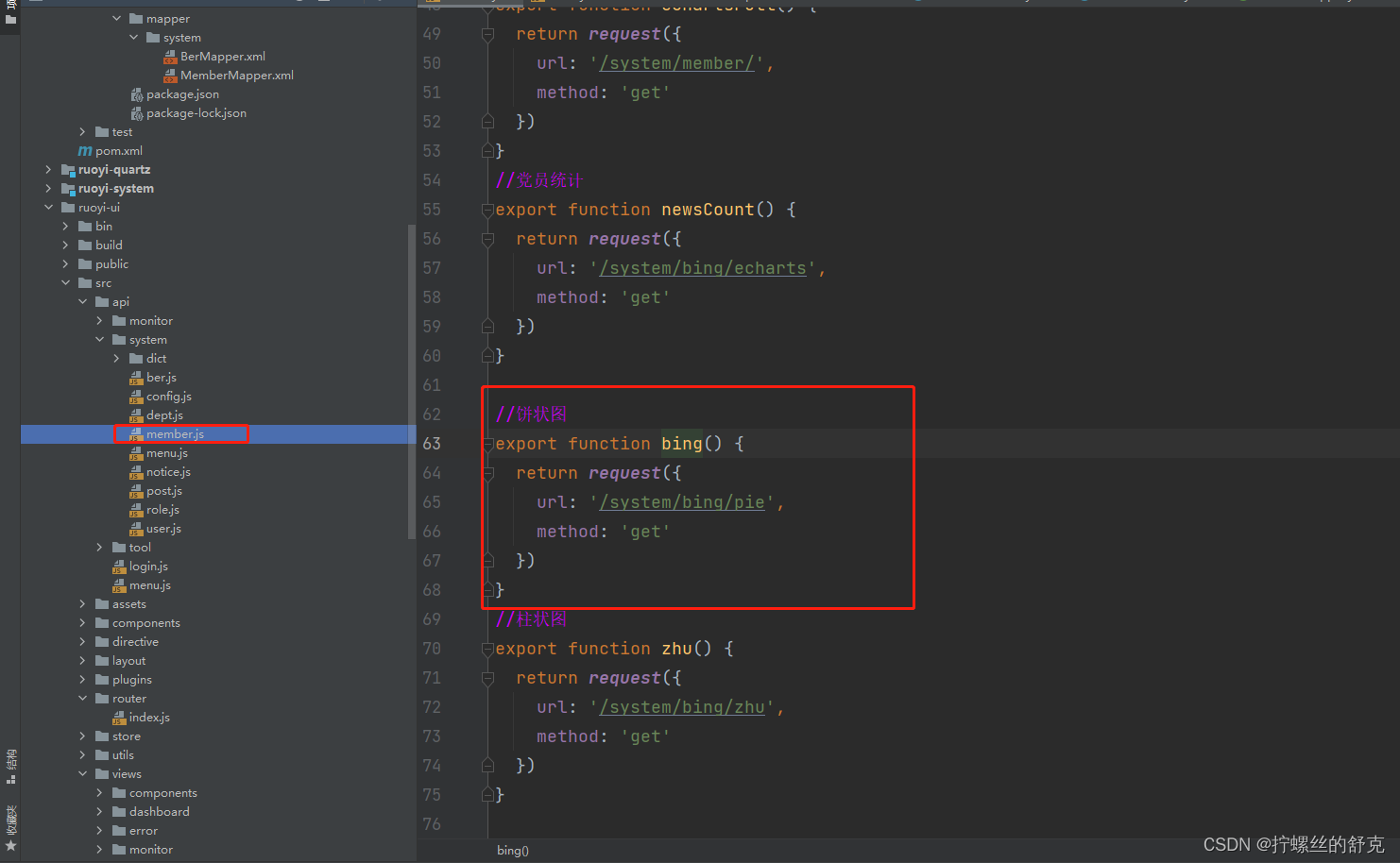Select the layout folder
This screenshot has width=1400, height=863.
click(x=128, y=661)
